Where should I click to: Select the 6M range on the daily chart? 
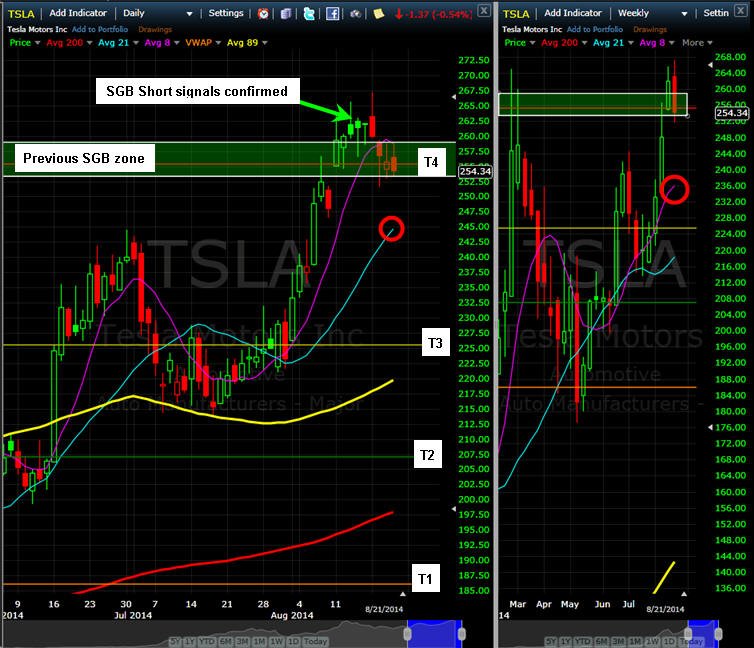click(226, 641)
